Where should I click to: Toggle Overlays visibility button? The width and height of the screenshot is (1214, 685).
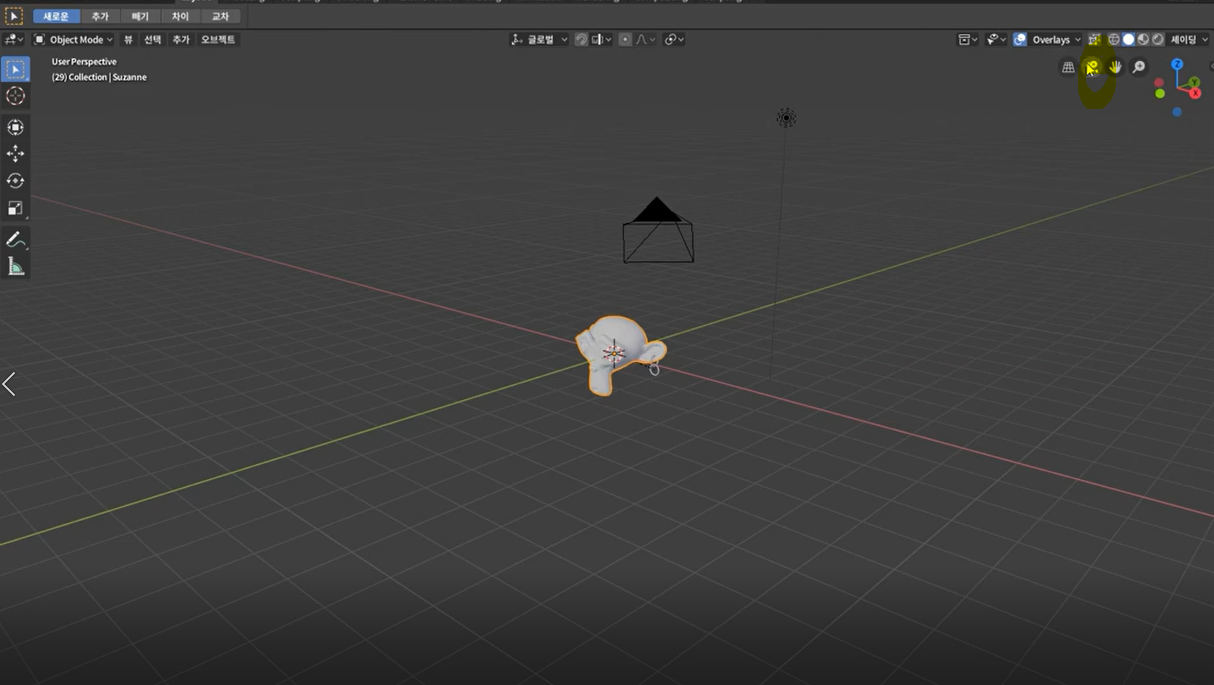coord(1020,40)
